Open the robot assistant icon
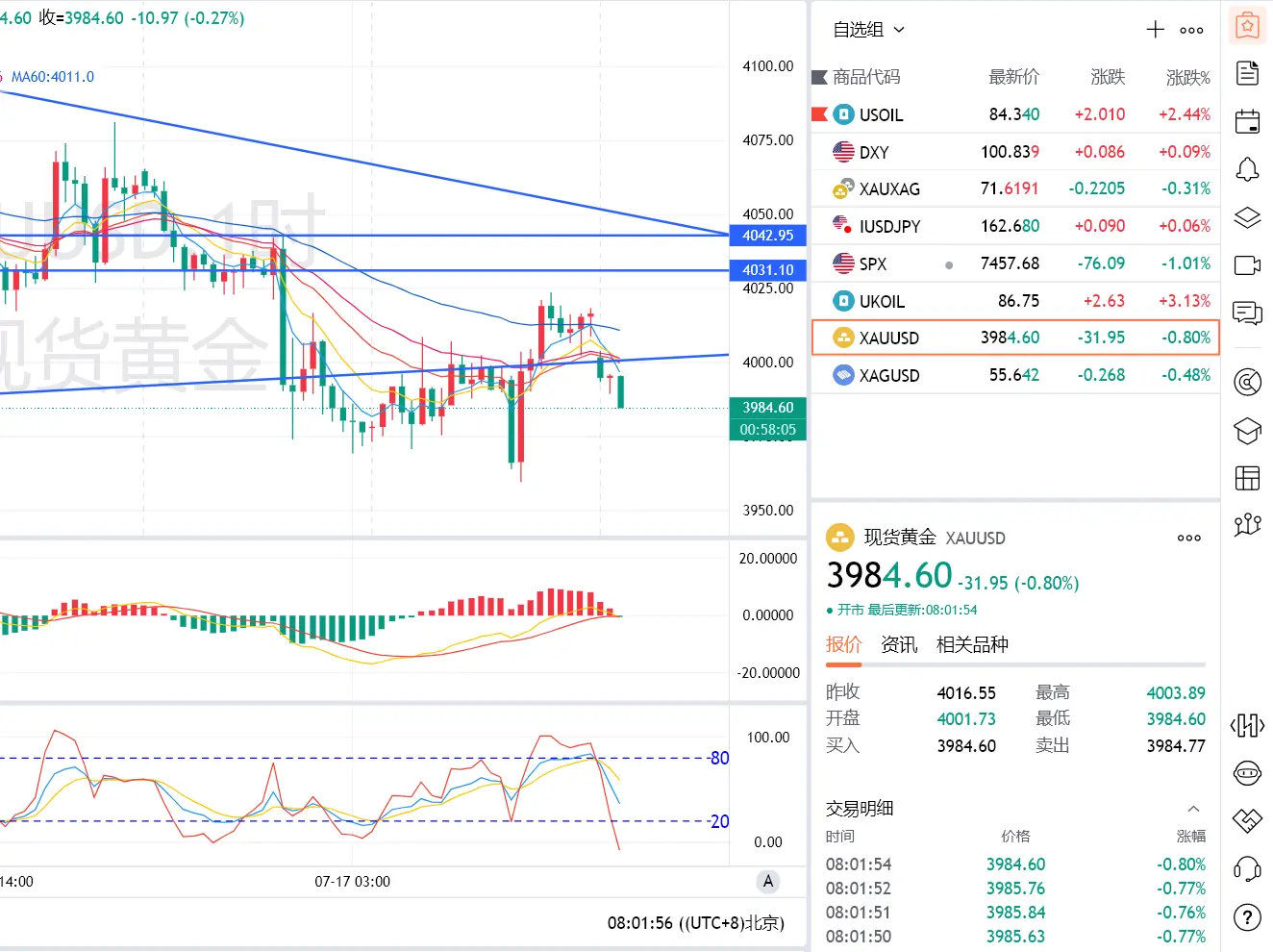The height and width of the screenshot is (952, 1273). [1247, 773]
